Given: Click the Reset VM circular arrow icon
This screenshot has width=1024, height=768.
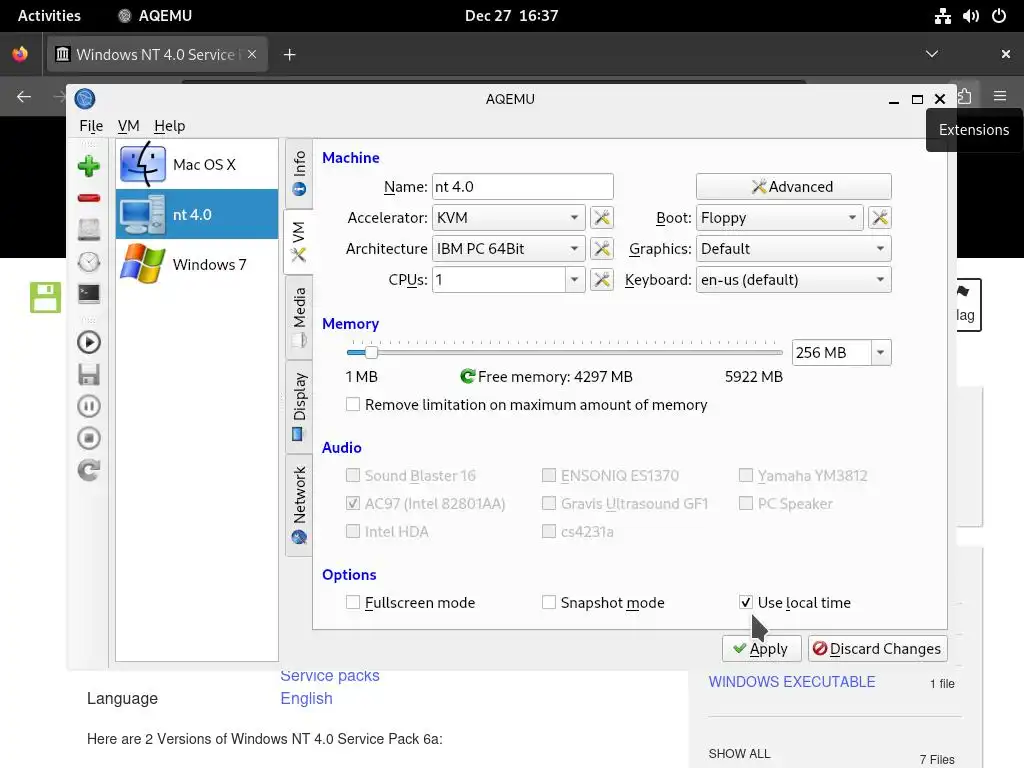Looking at the screenshot, I should [89, 470].
